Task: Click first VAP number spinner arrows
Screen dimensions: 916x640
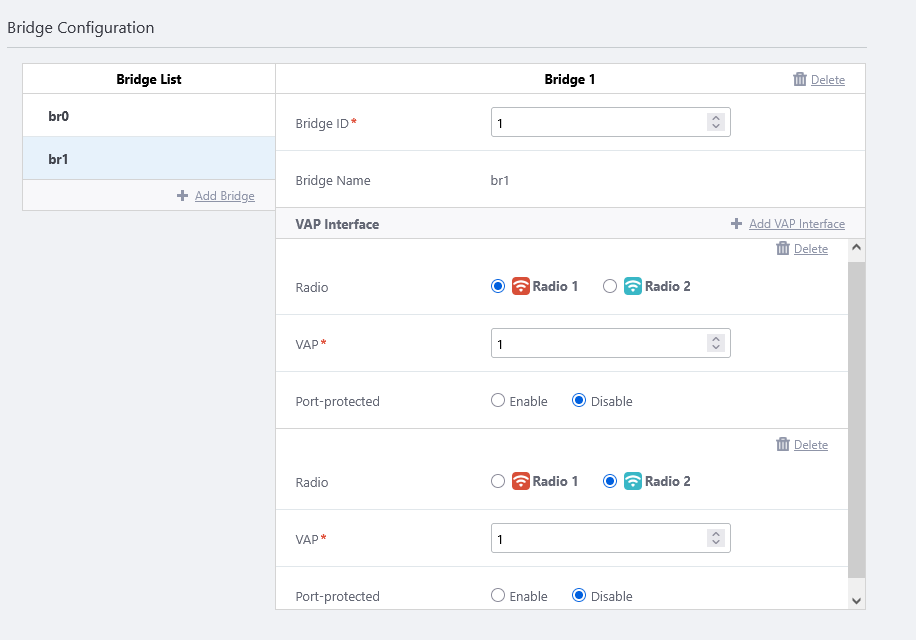Action: click(x=715, y=343)
